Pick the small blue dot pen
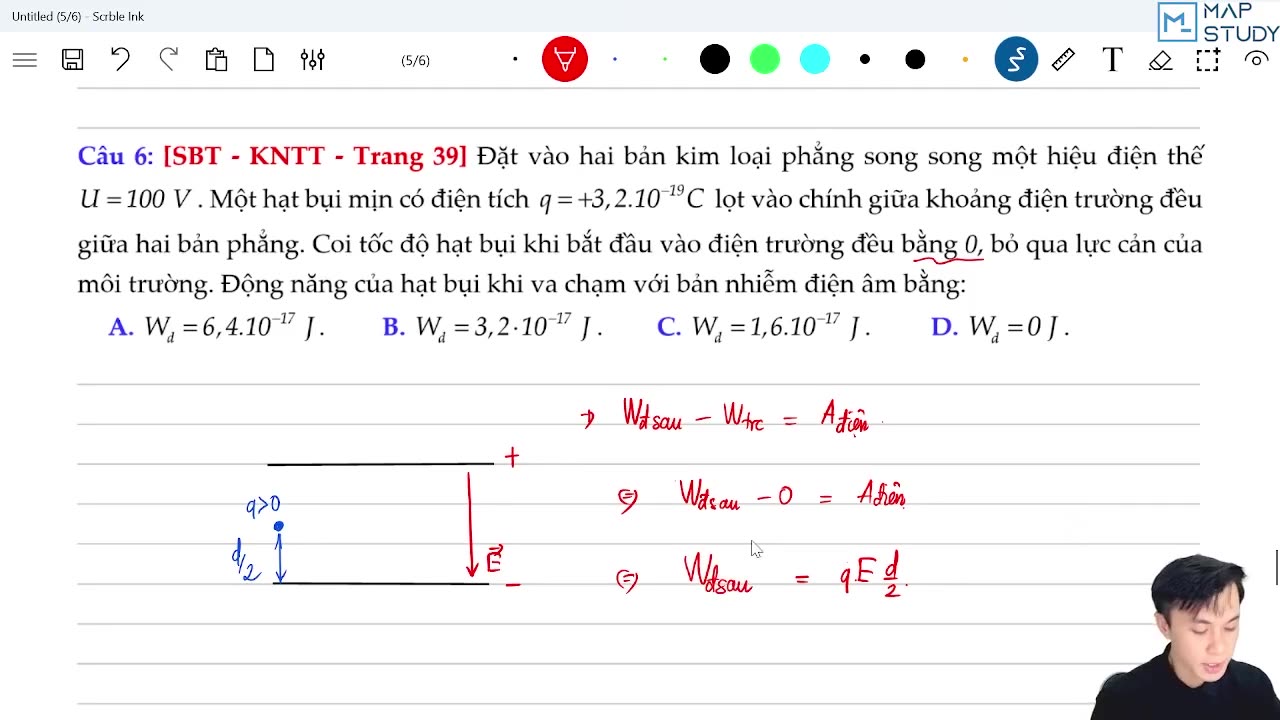The image size is (1280, 720). 615,60
